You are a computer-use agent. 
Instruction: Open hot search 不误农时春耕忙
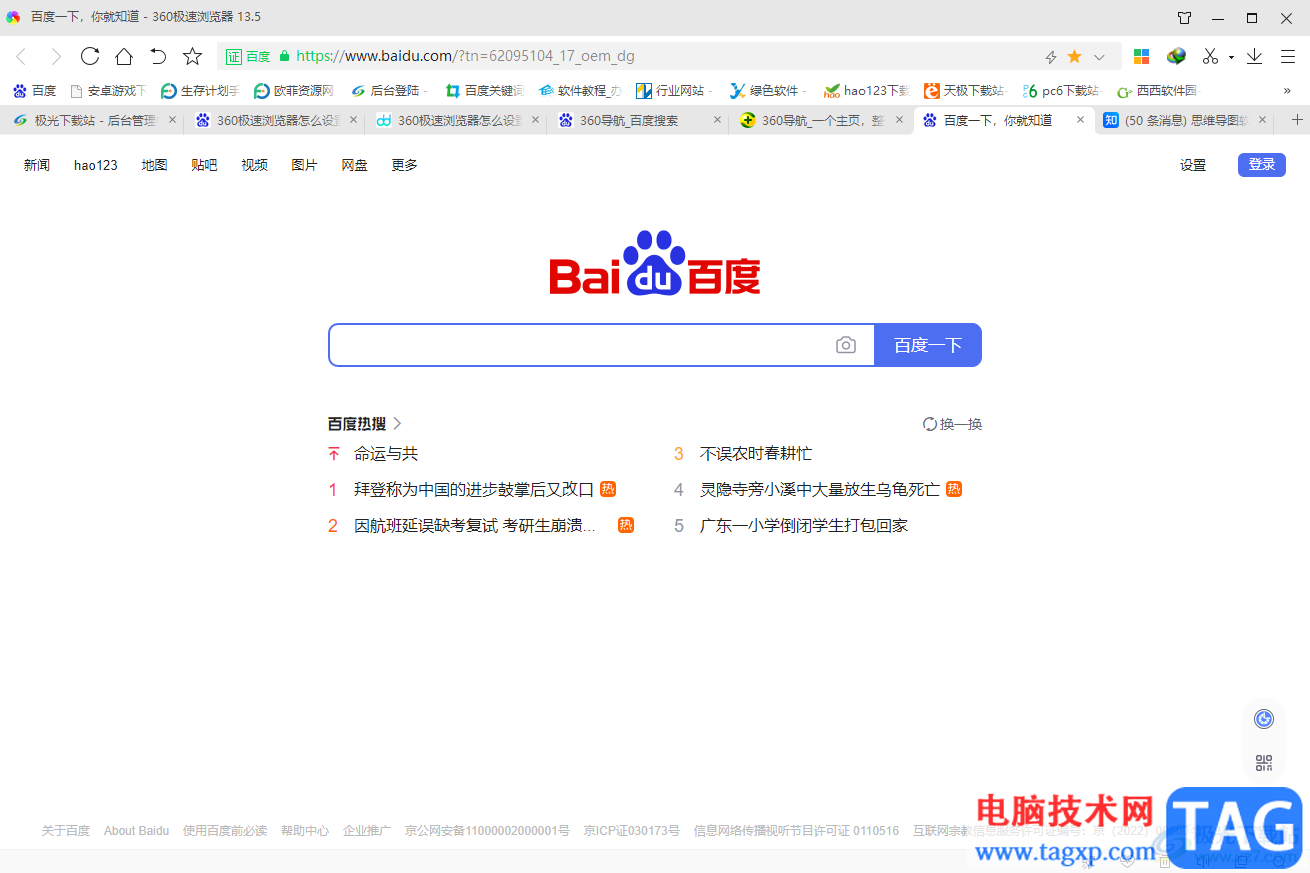(756, 454)
